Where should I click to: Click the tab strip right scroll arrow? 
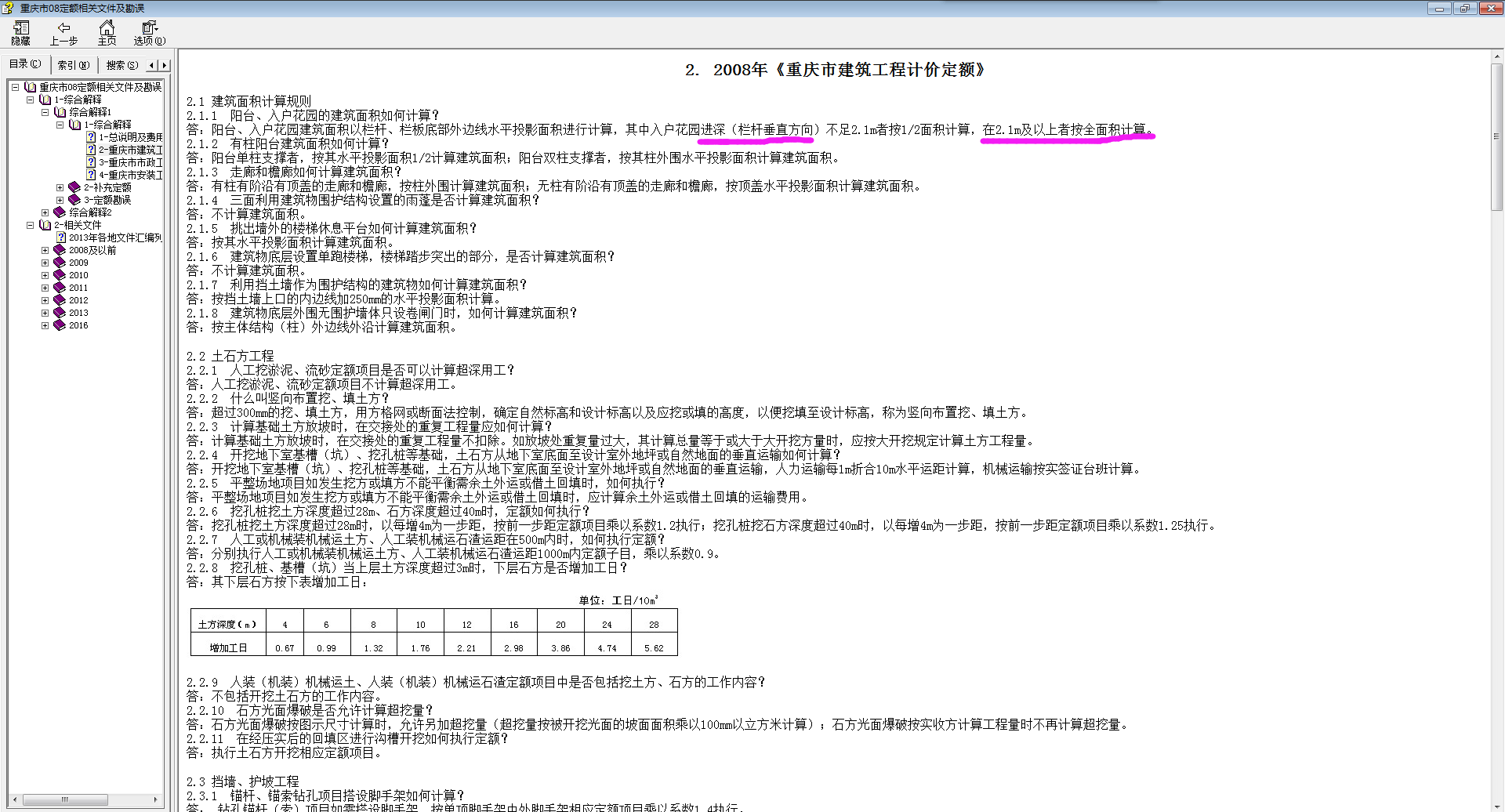[164, 65]
